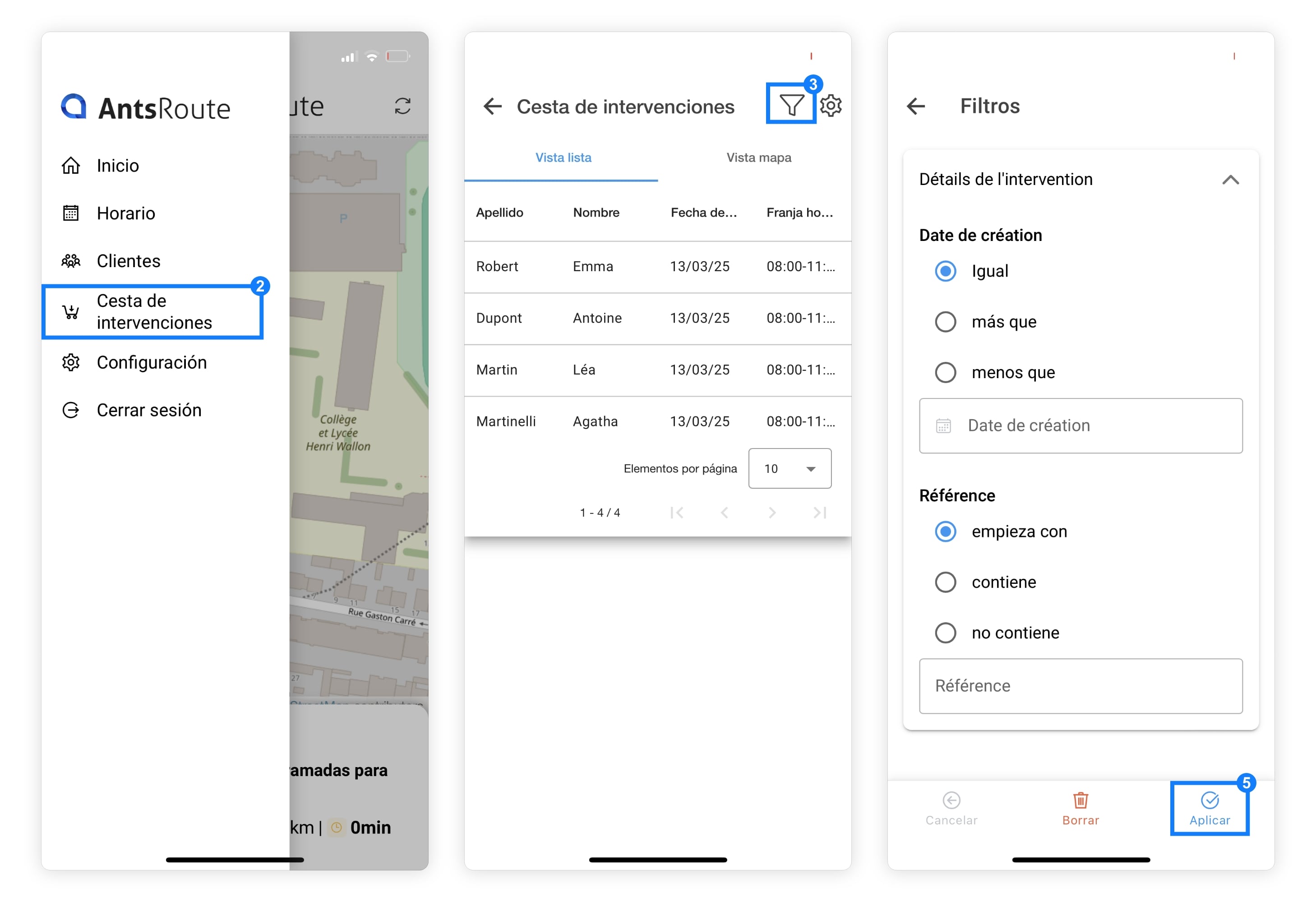Image resolution: width=1316 pixels, height=902 pixels.
Task: Select the contiene radio option
Action: tap(945, 582)
